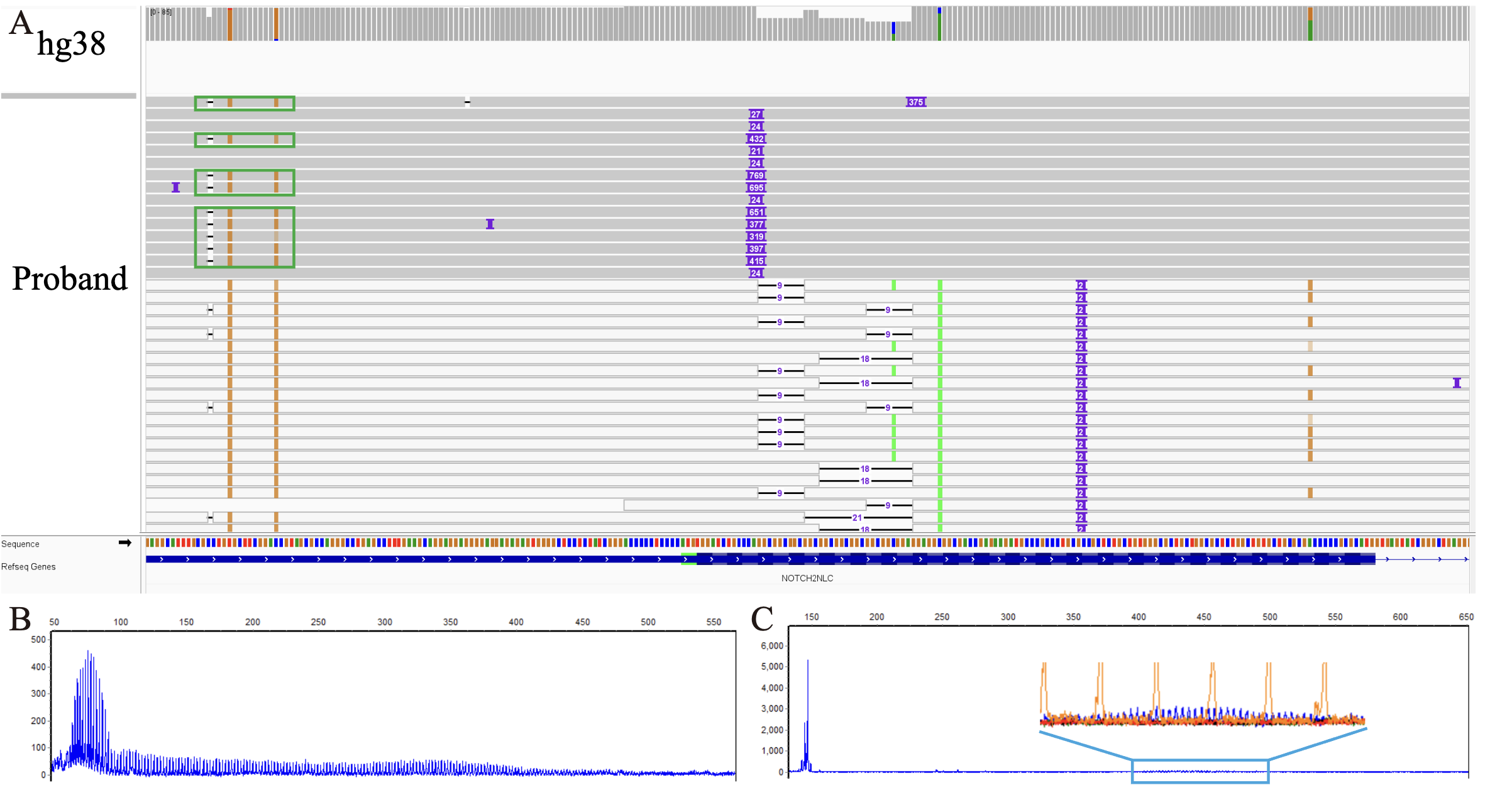Click the topmost green boxed read region
Screen dimensions: 1490x812
[x=245, y=103]
